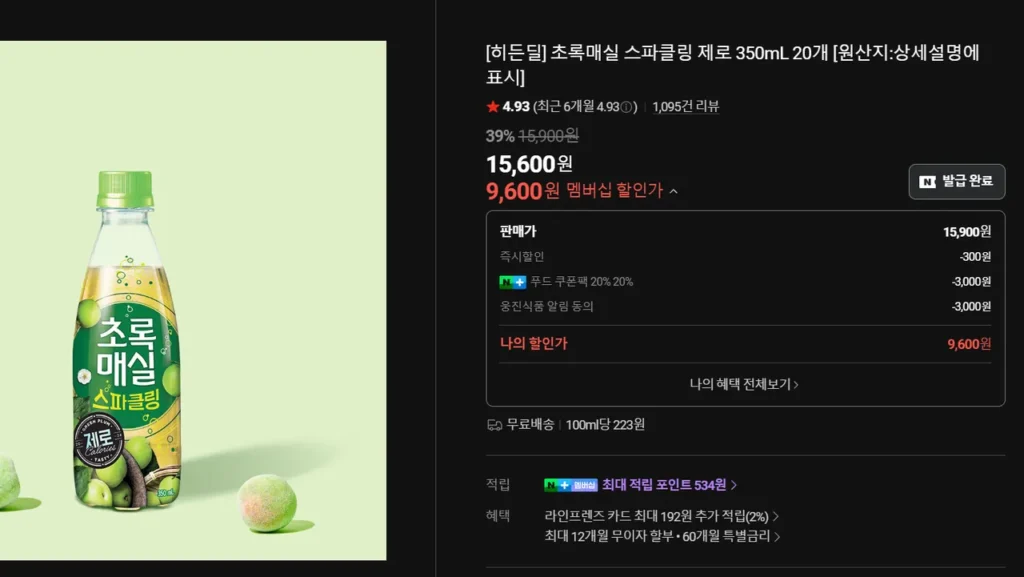Open the 1,095건 리뷰 reviews link

tap(685, 106)
